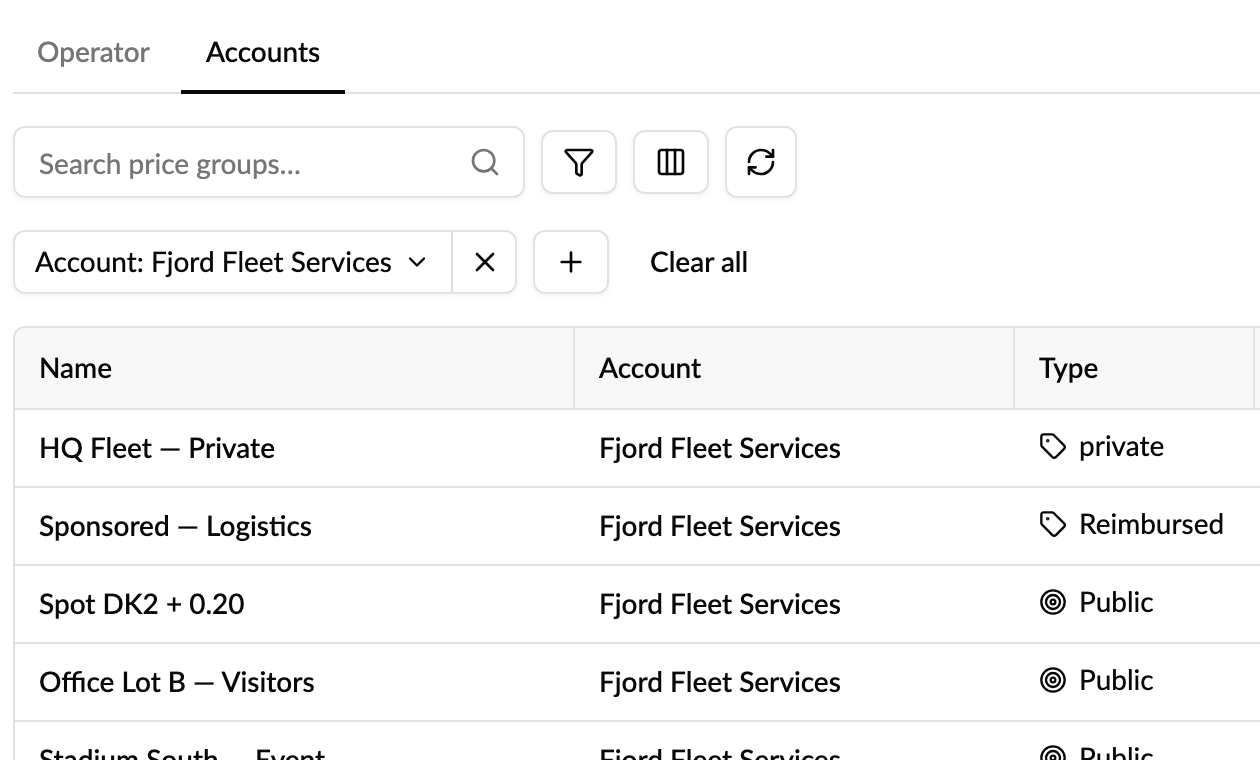Click Public label in Office Lot B row
The height and width of the screenshot is (760, 1260).
[1116, 680]
